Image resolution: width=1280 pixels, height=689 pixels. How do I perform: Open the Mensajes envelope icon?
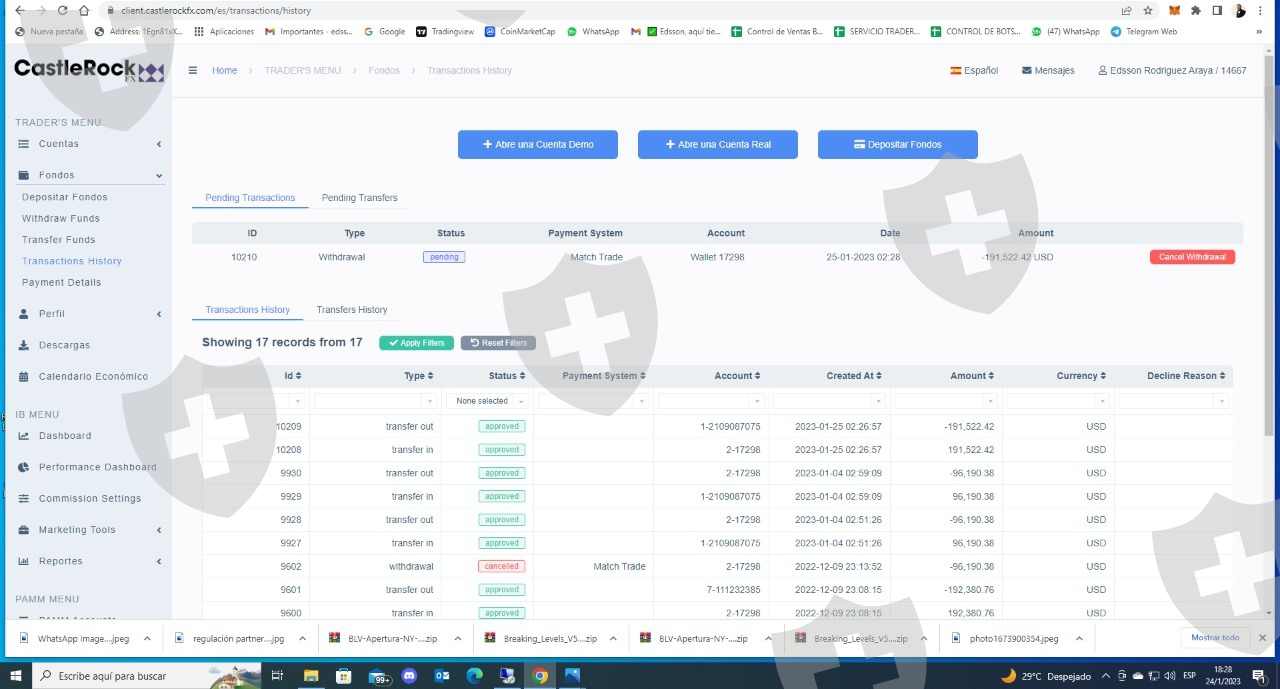coord(1026,71)
